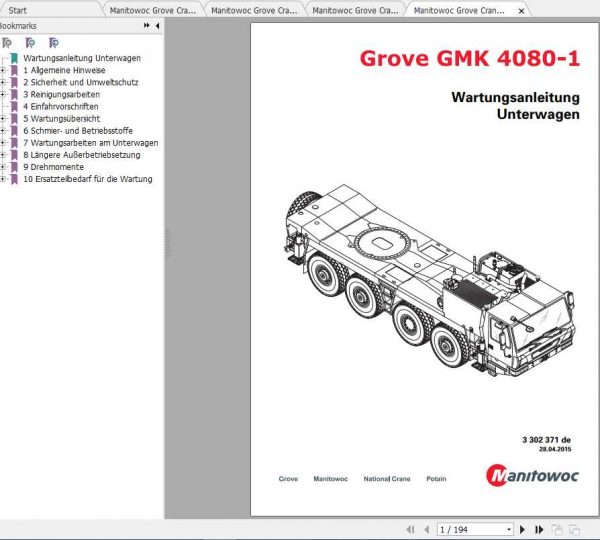Open bookmark 10 Ersatzteilbedarf für die Wartung
The height and width of the screenshot is (540, 600).
point(88,179)
